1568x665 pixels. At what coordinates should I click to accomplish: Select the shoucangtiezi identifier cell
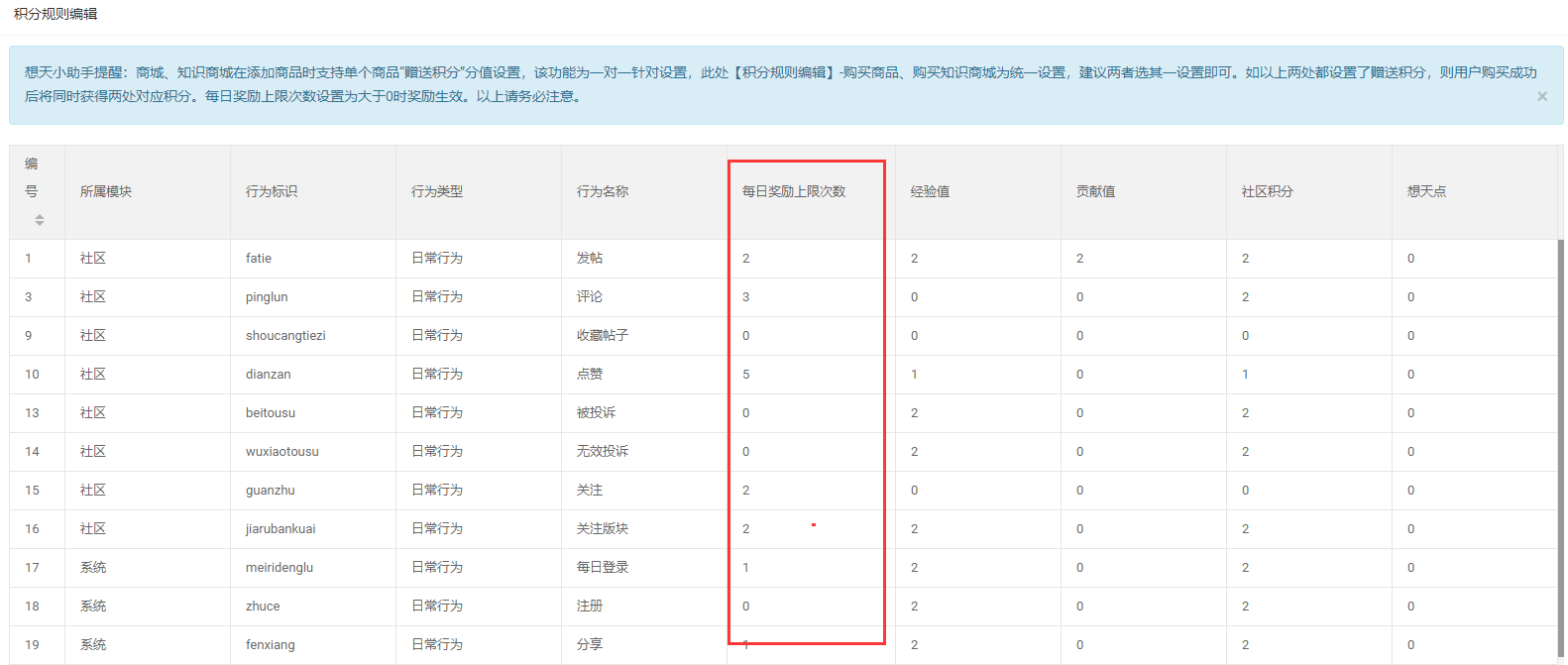[x=313, y=335]
